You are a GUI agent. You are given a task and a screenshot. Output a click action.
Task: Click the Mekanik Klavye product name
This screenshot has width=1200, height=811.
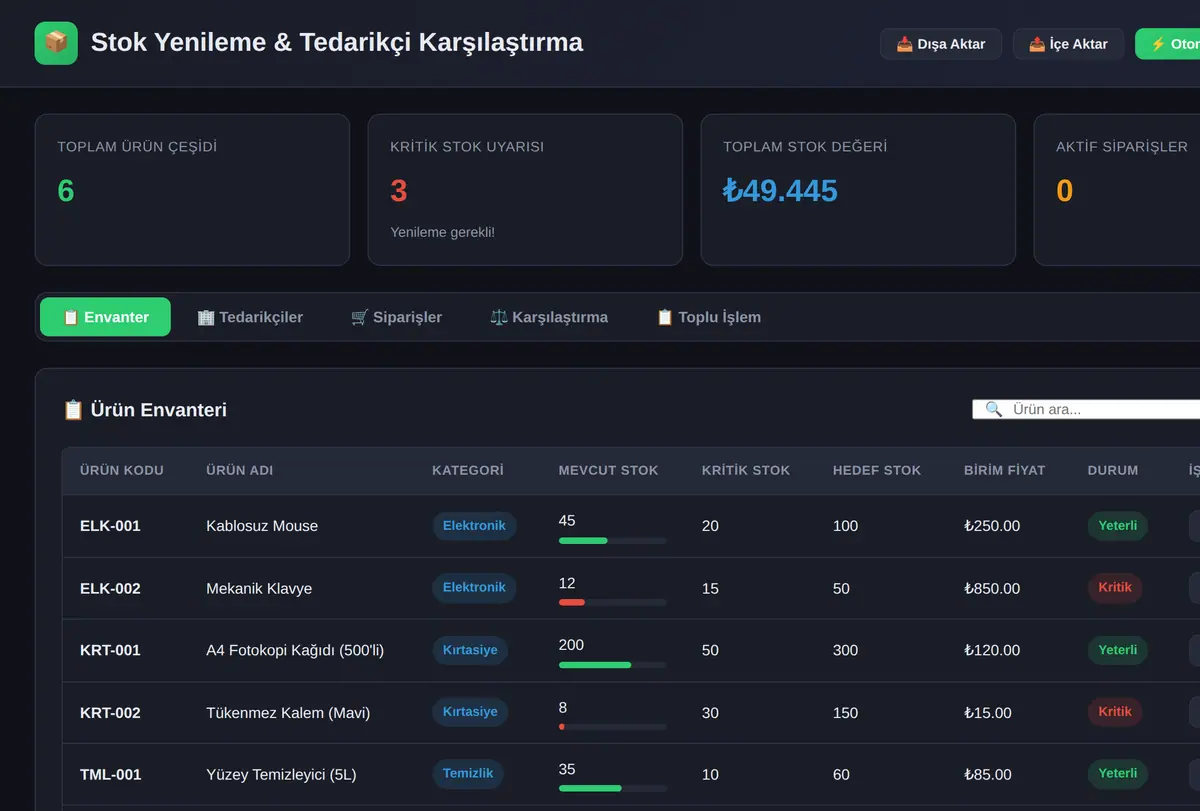click(x=259, y=588)
